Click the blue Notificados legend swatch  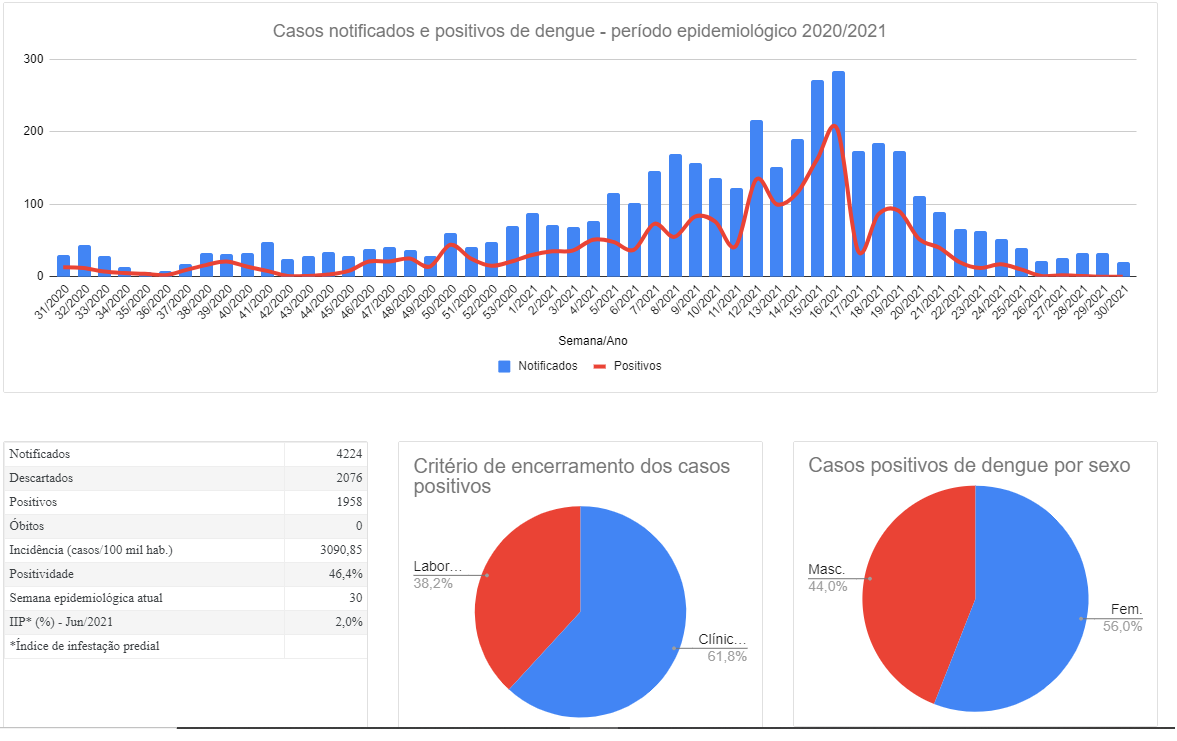(505, 366)
